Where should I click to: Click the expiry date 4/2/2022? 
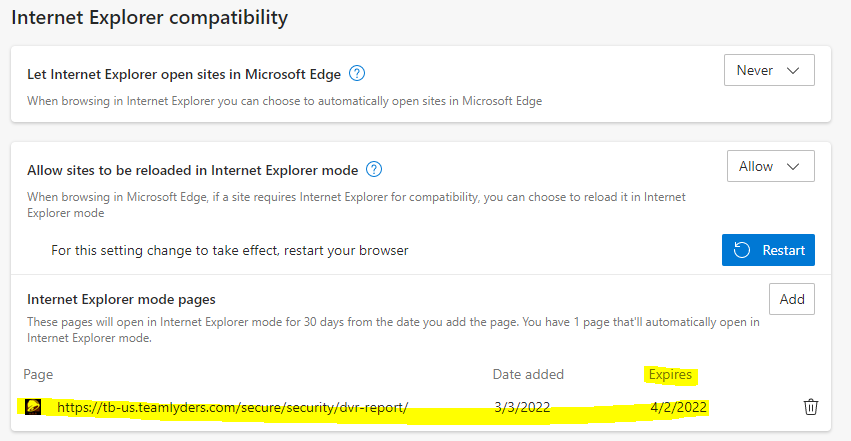tap(678, 407)
